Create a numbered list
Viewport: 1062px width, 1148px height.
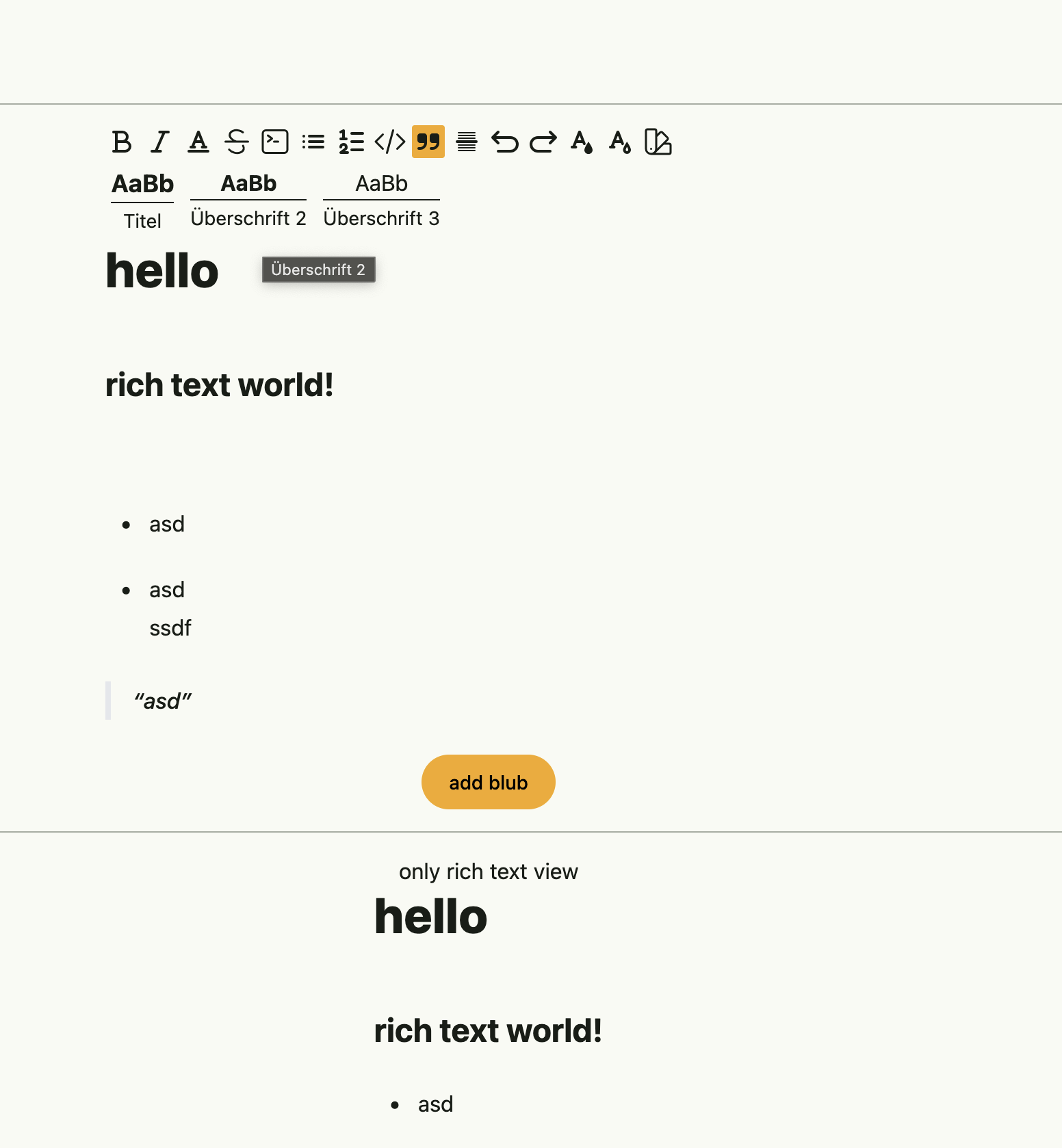click(x=352, y=142)
